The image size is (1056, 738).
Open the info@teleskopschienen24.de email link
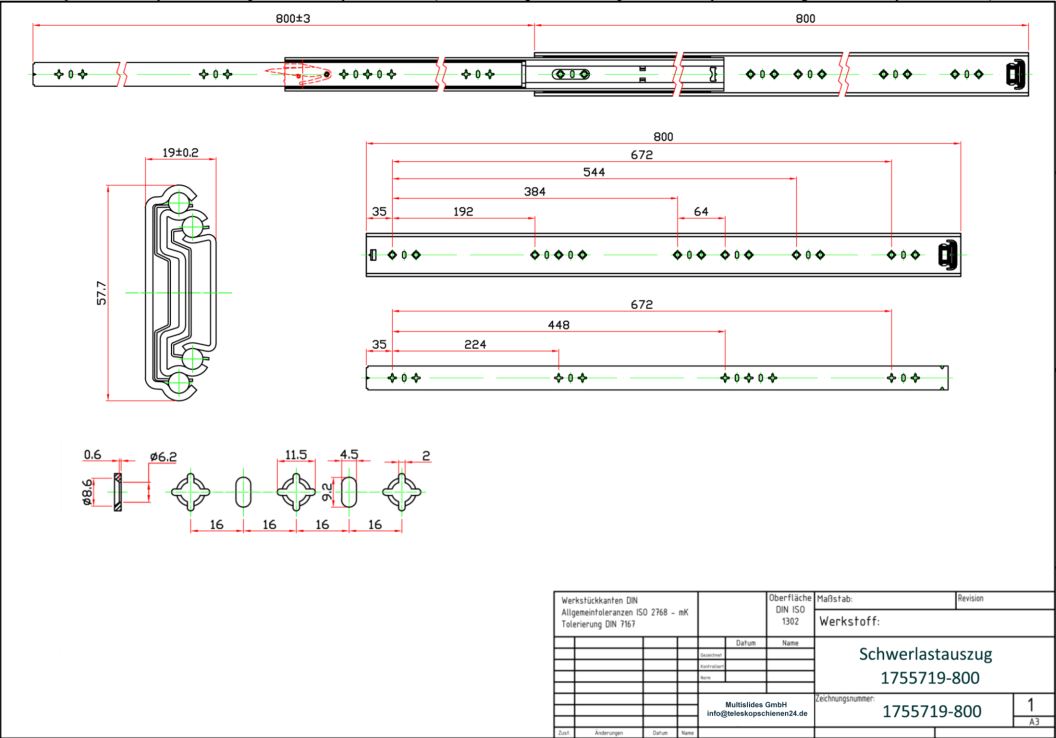pyautogui.click(x=756, y=714)
